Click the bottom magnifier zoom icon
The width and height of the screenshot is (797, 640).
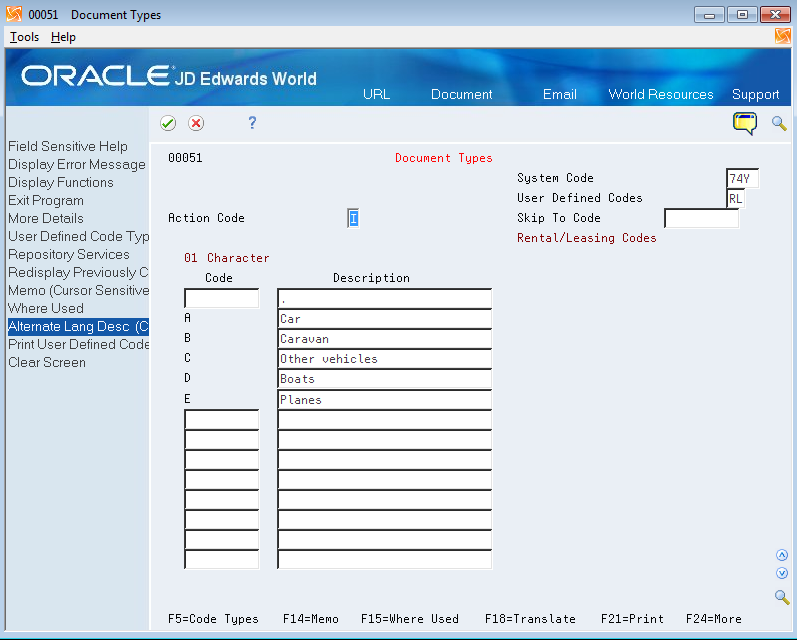(x=782, y=597)
